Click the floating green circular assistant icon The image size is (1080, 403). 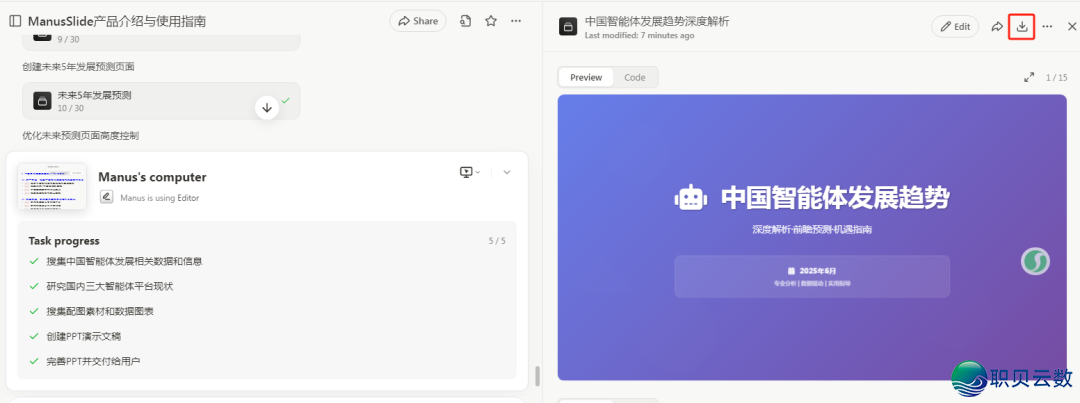click(1035, 261)
